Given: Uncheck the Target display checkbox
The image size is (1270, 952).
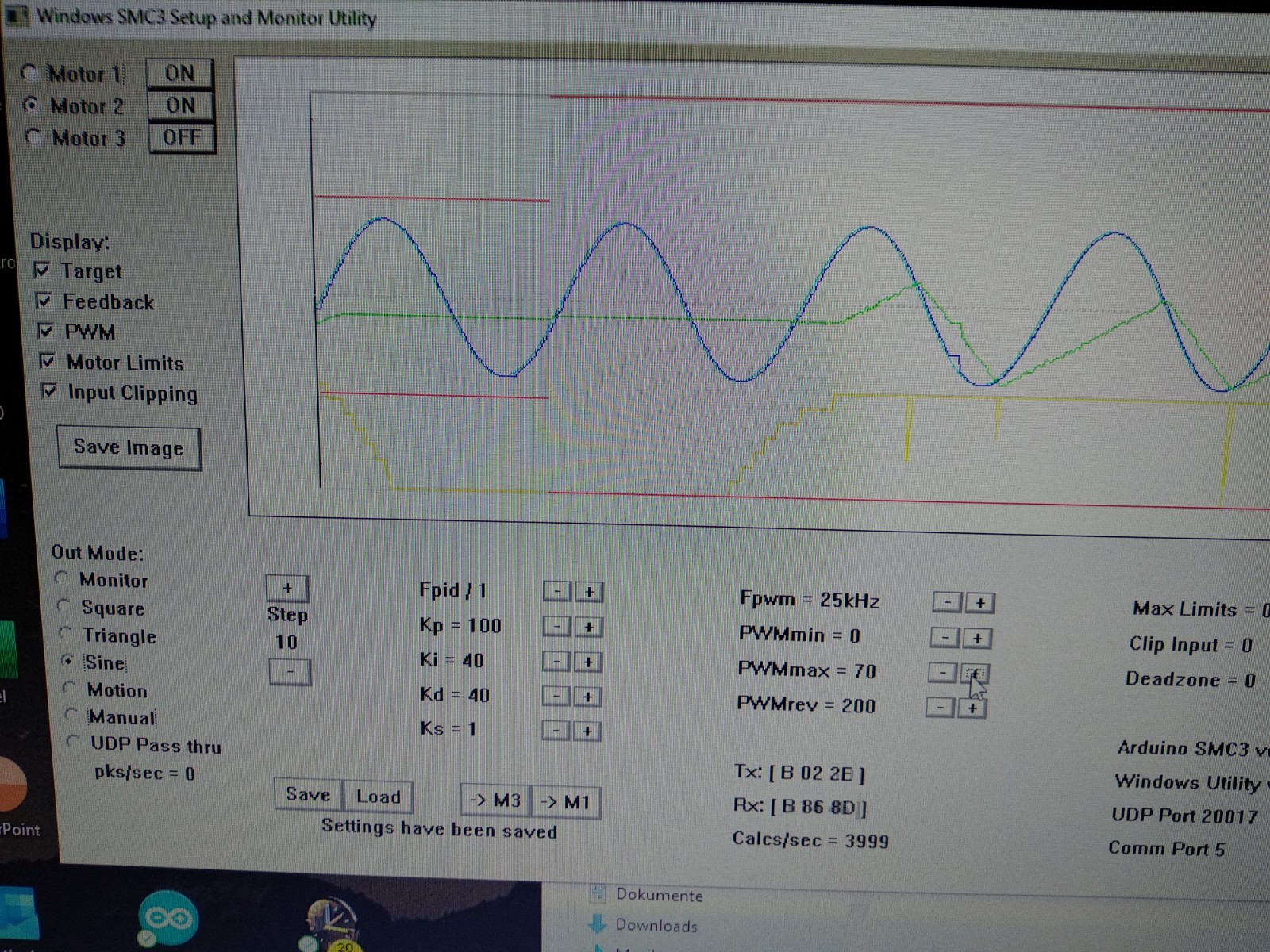Looking at the screenshot, I should point(42,271).
